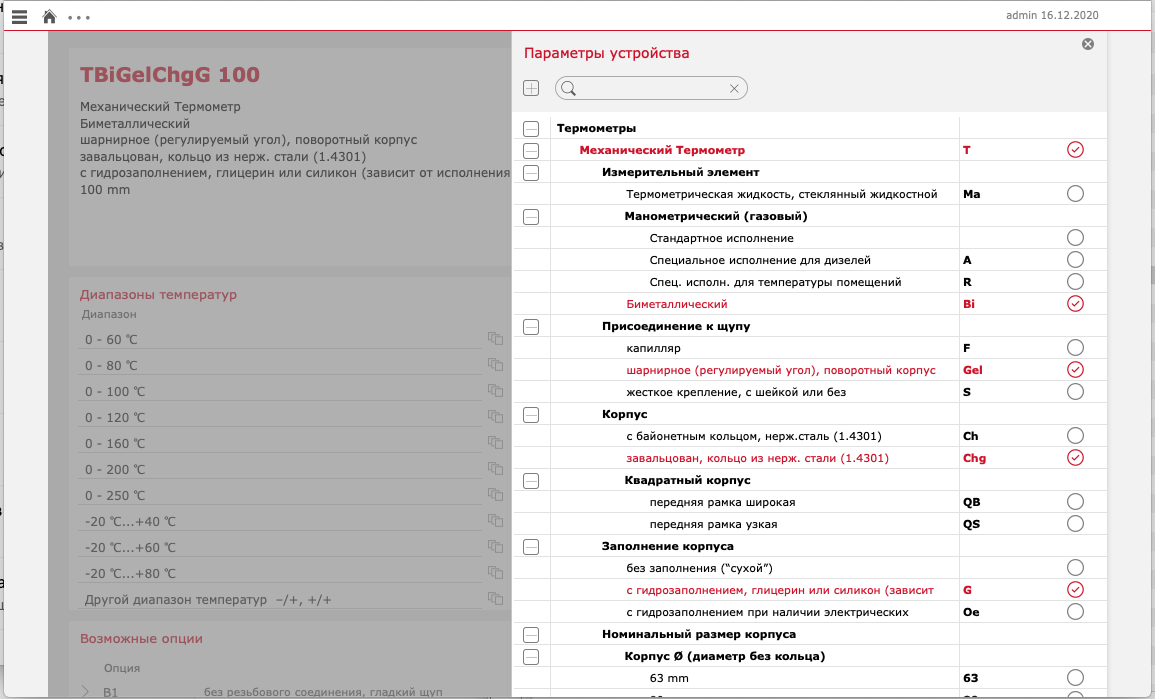Select Стандартное исполнение option

point(1075,237)
